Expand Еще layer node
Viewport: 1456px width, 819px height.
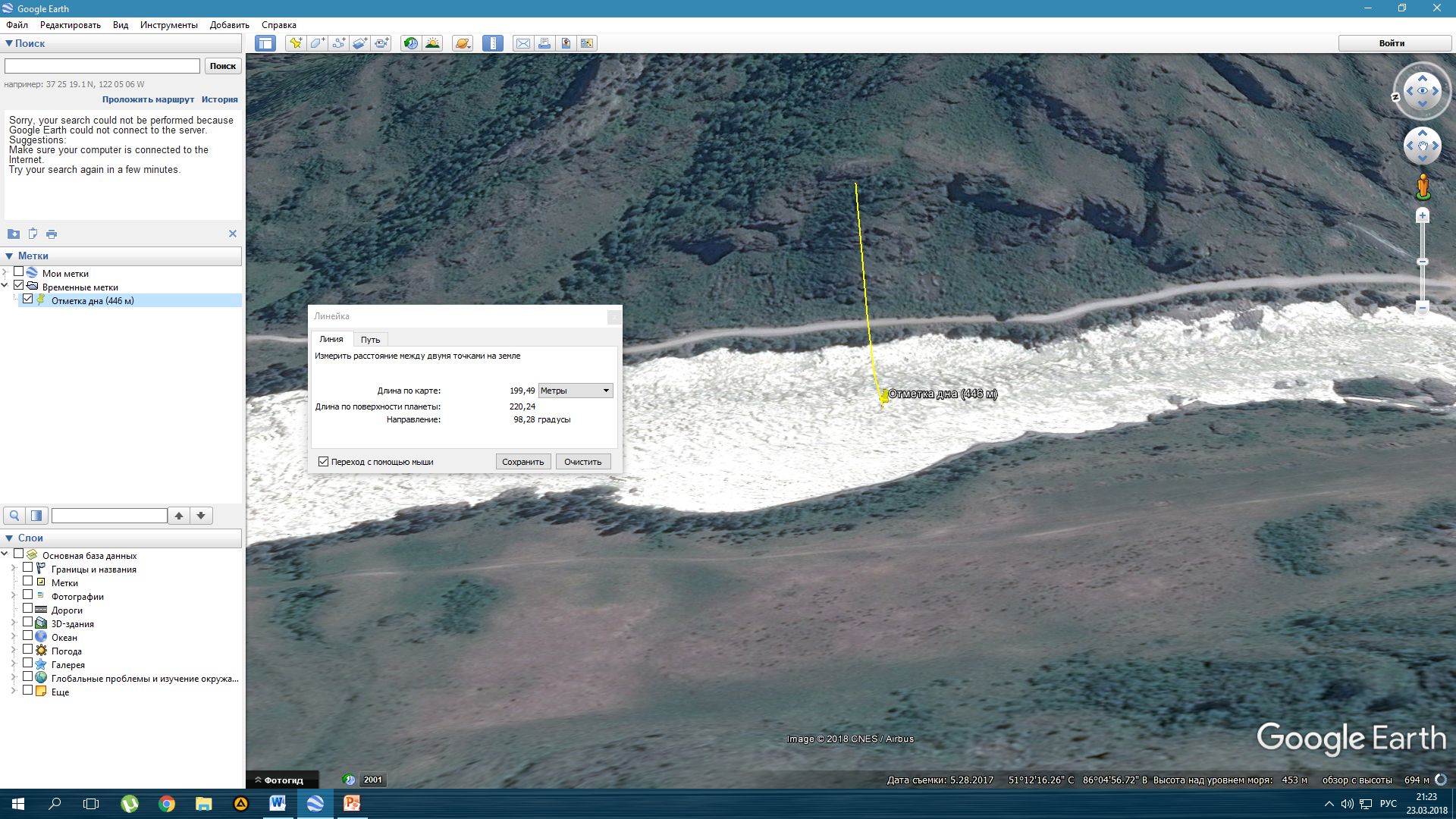click(14, 690)
